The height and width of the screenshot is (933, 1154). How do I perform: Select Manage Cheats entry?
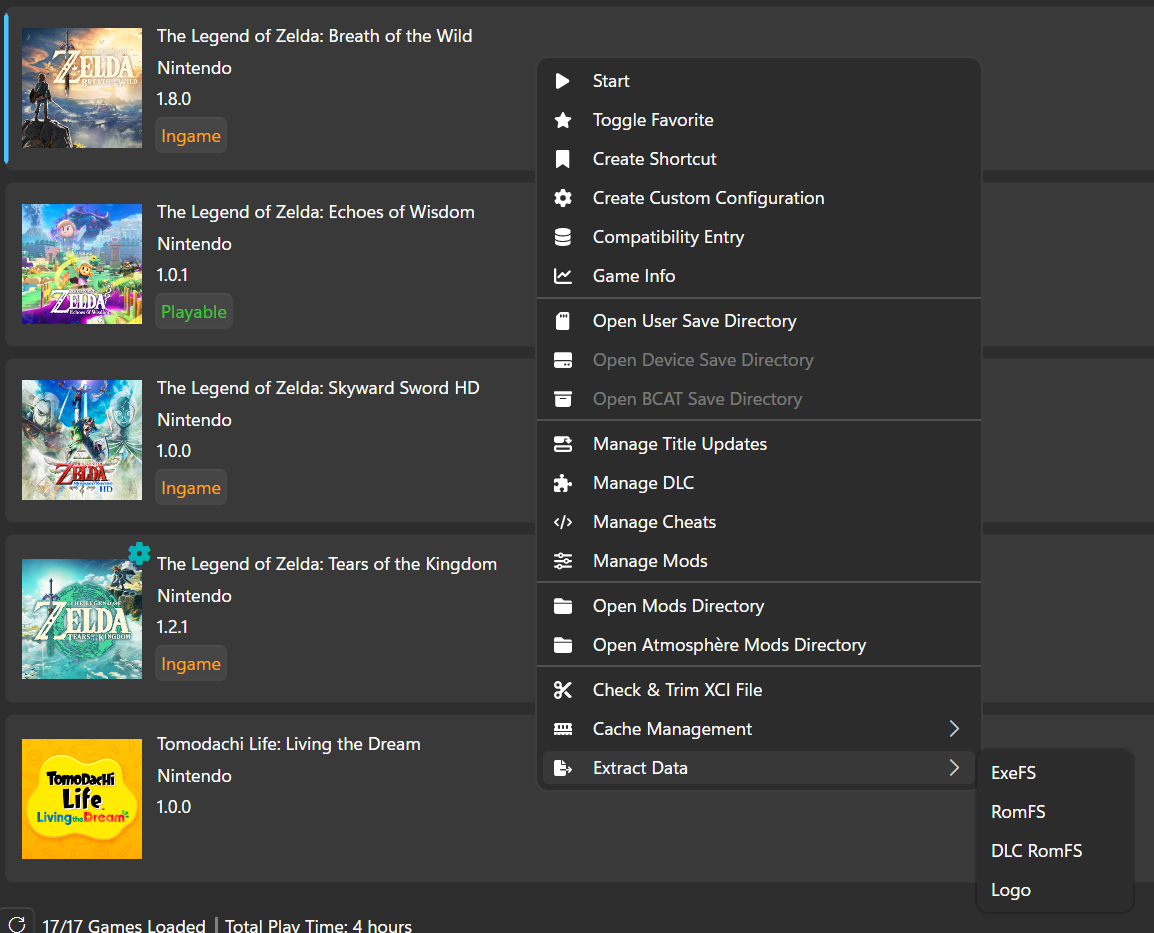tap(759, 522)
